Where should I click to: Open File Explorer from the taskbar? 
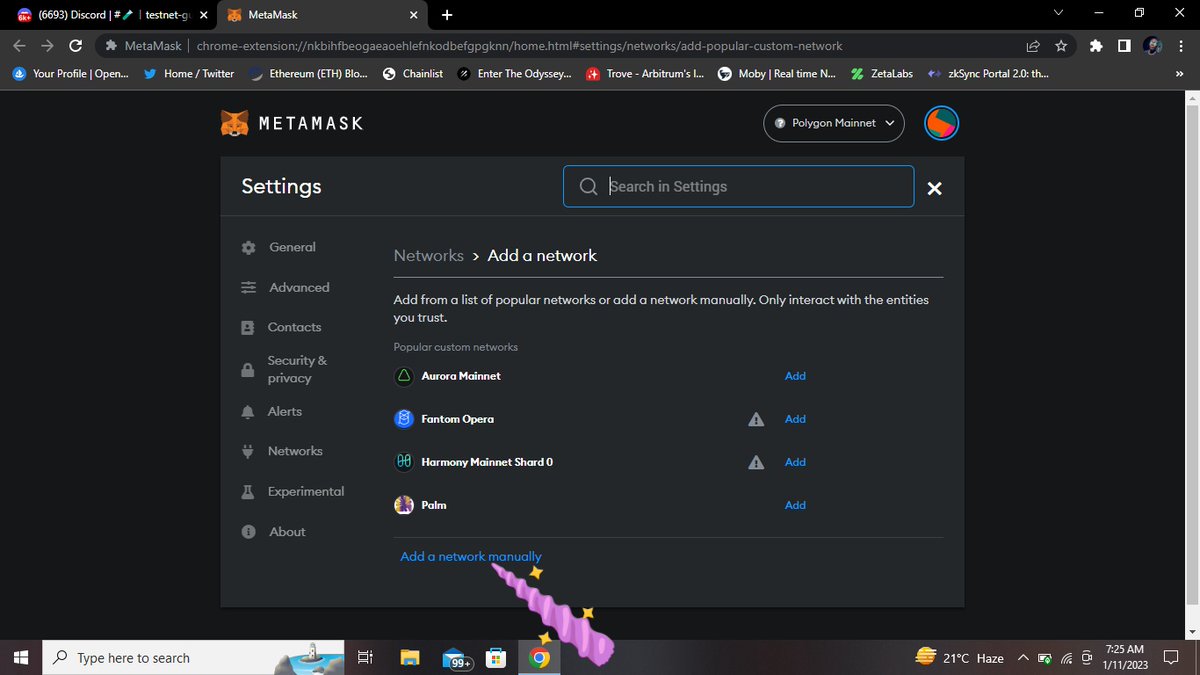(409, 657)
